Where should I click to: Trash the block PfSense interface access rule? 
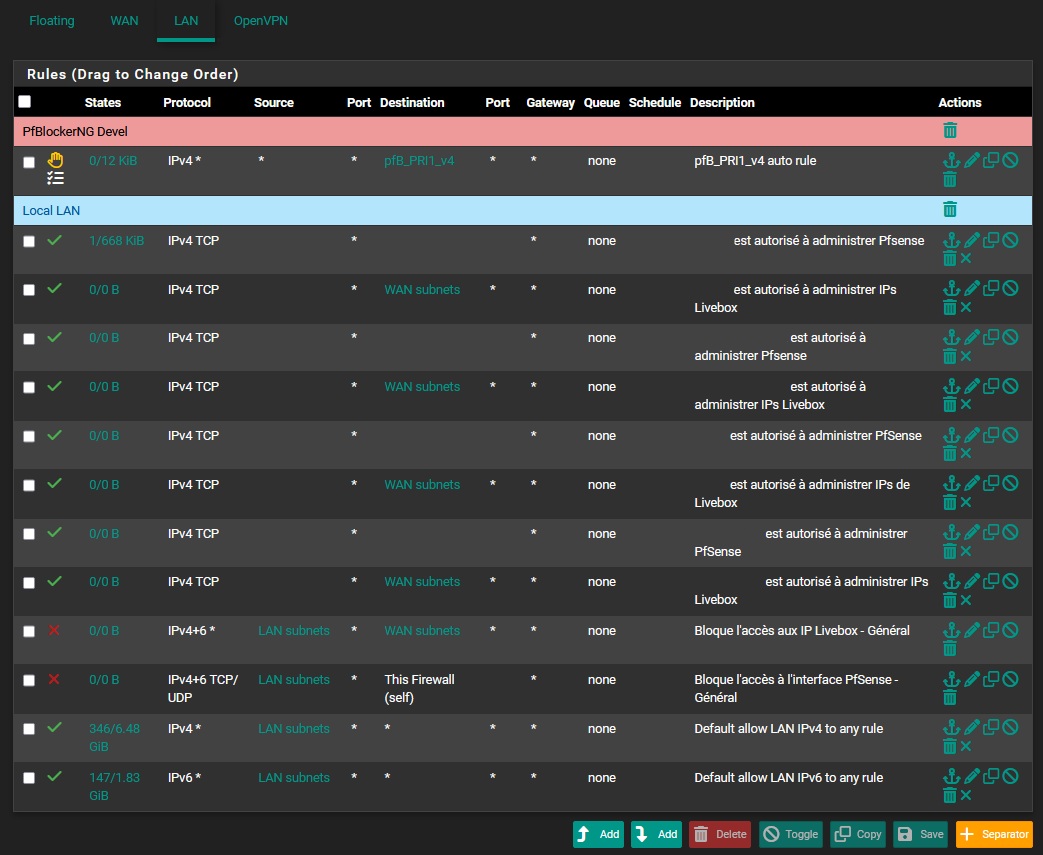coord(950,697)
